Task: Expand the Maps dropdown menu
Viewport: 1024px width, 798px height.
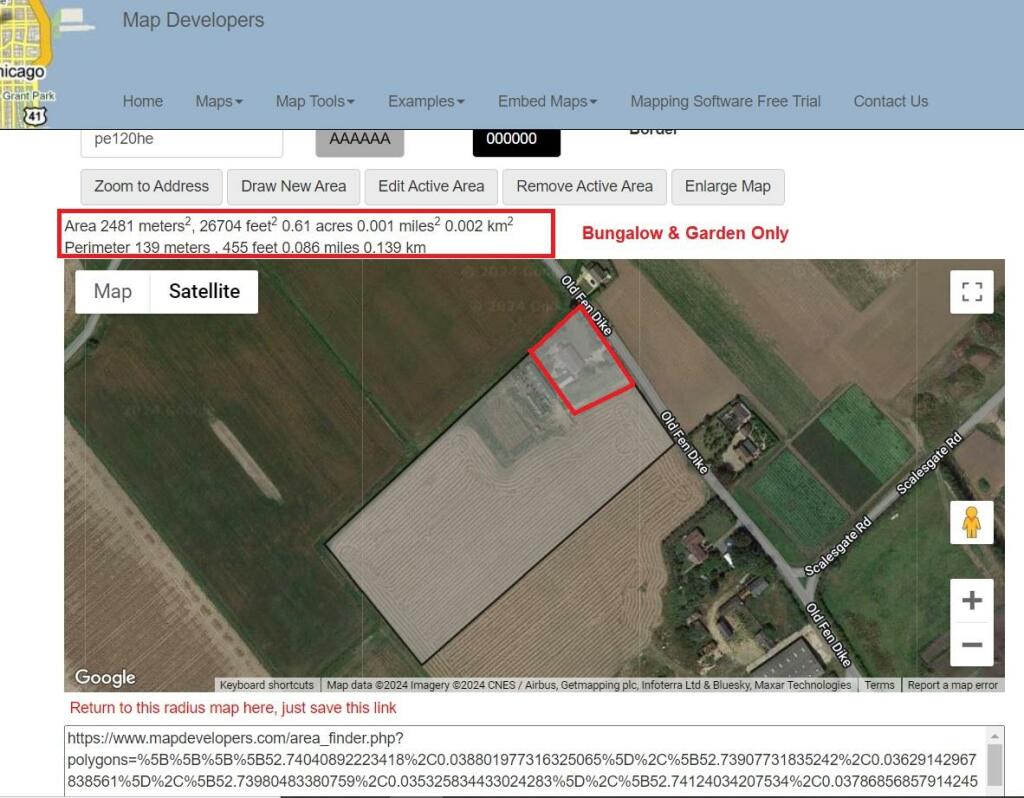Action: tap(219, 101)
